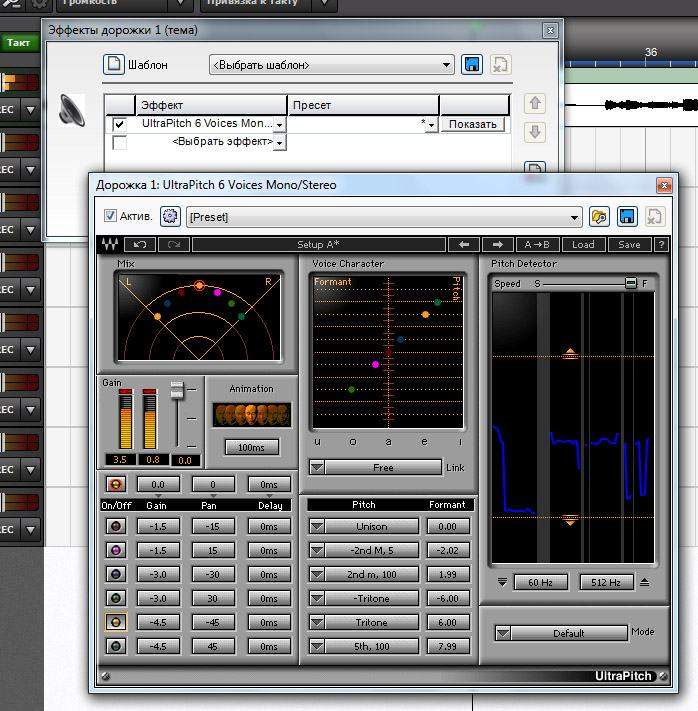This screenshot has height=711, width=698.
Task: Redo the UltraPitch change
Action: coord(174,245)
